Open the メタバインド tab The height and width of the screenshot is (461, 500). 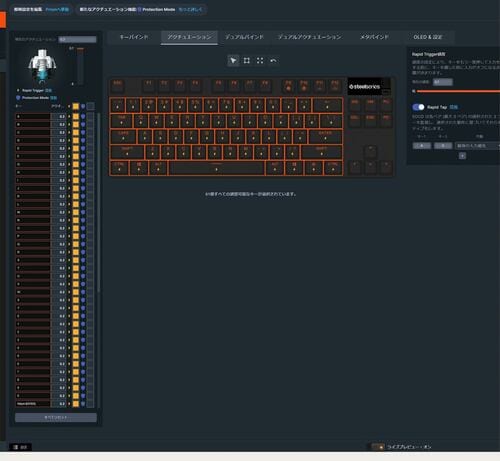point(374,37)
